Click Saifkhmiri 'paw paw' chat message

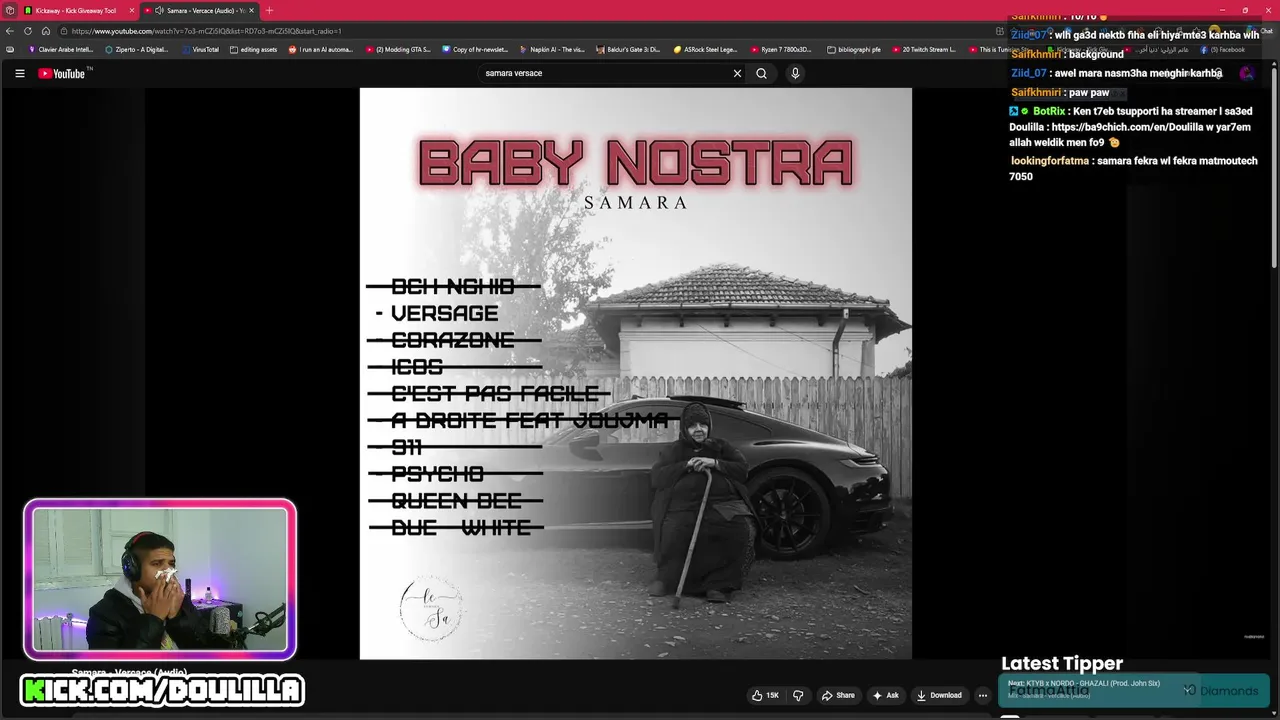click(1060, 92)
